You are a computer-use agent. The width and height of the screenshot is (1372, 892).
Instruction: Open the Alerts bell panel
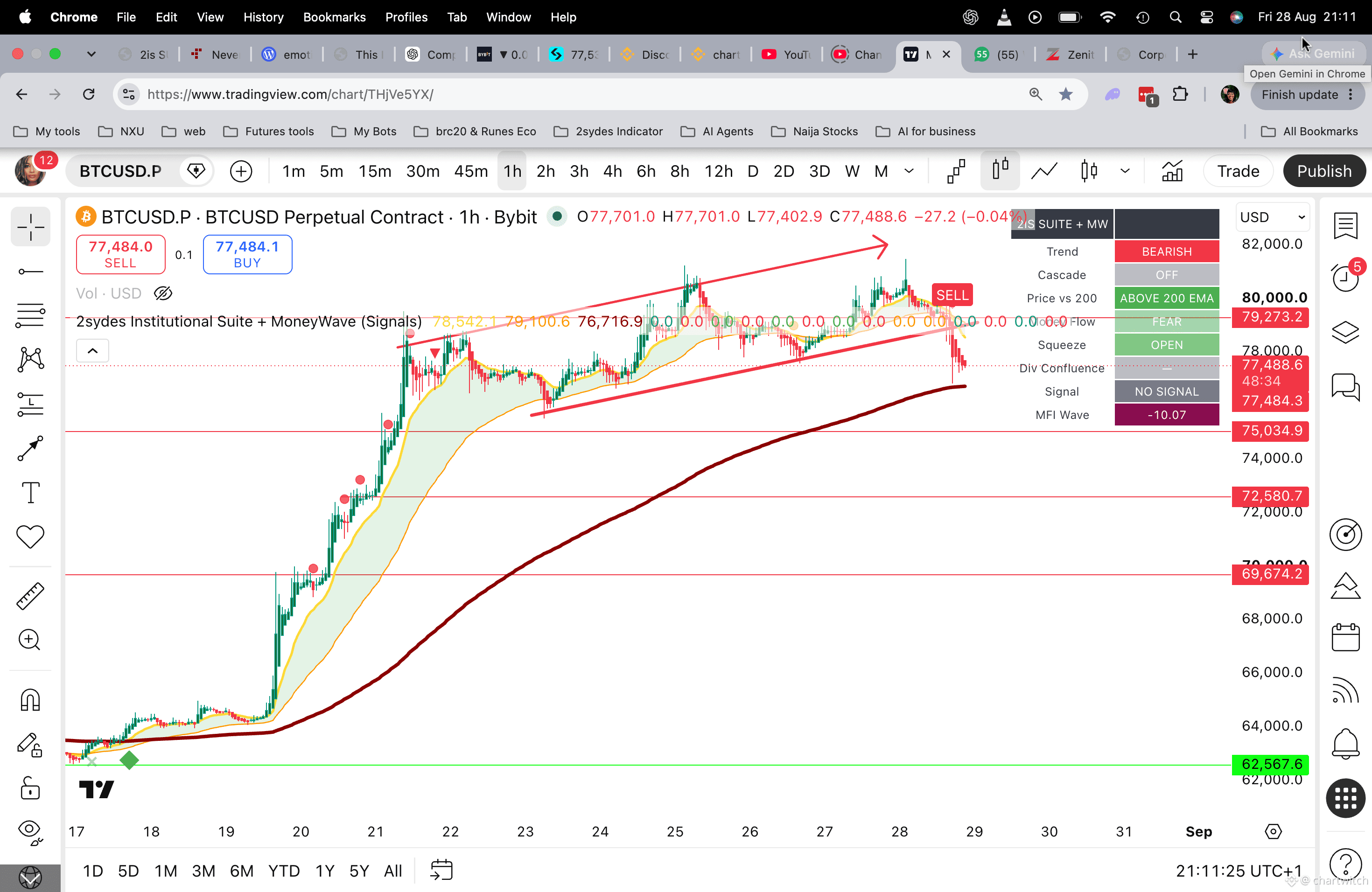(1345, 744)
